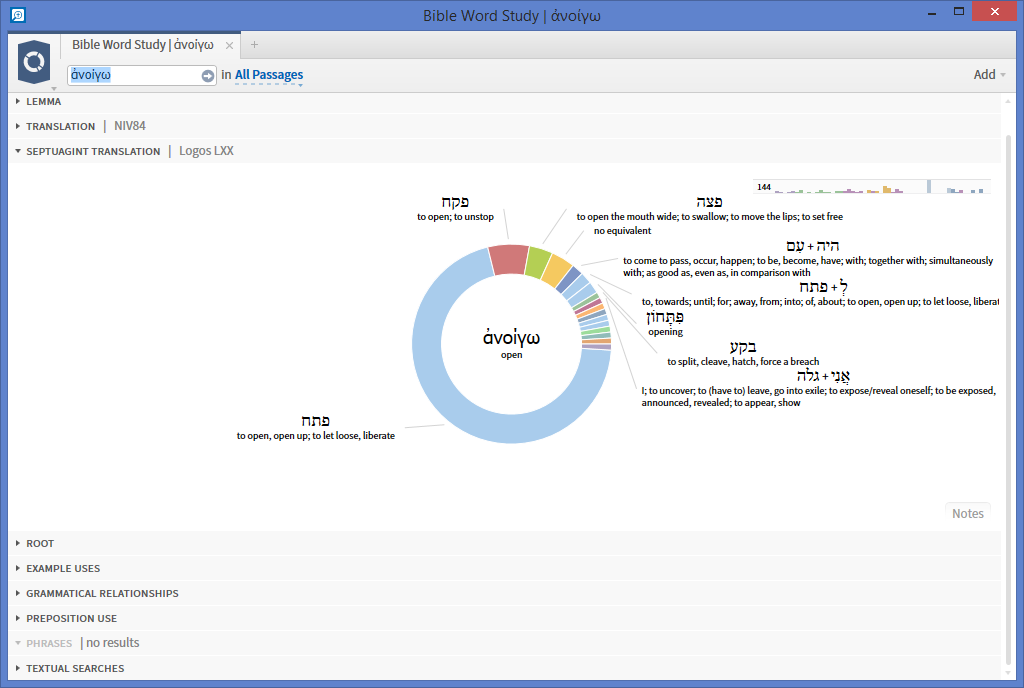Click the 144 results sparkline chart
Image resolution: width=1024 pixels, height=688 pixels.
(872, 187)
